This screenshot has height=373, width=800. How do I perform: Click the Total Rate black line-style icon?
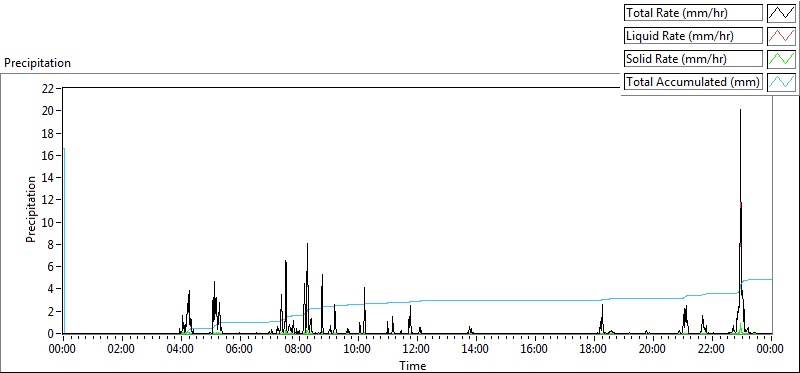781,13
